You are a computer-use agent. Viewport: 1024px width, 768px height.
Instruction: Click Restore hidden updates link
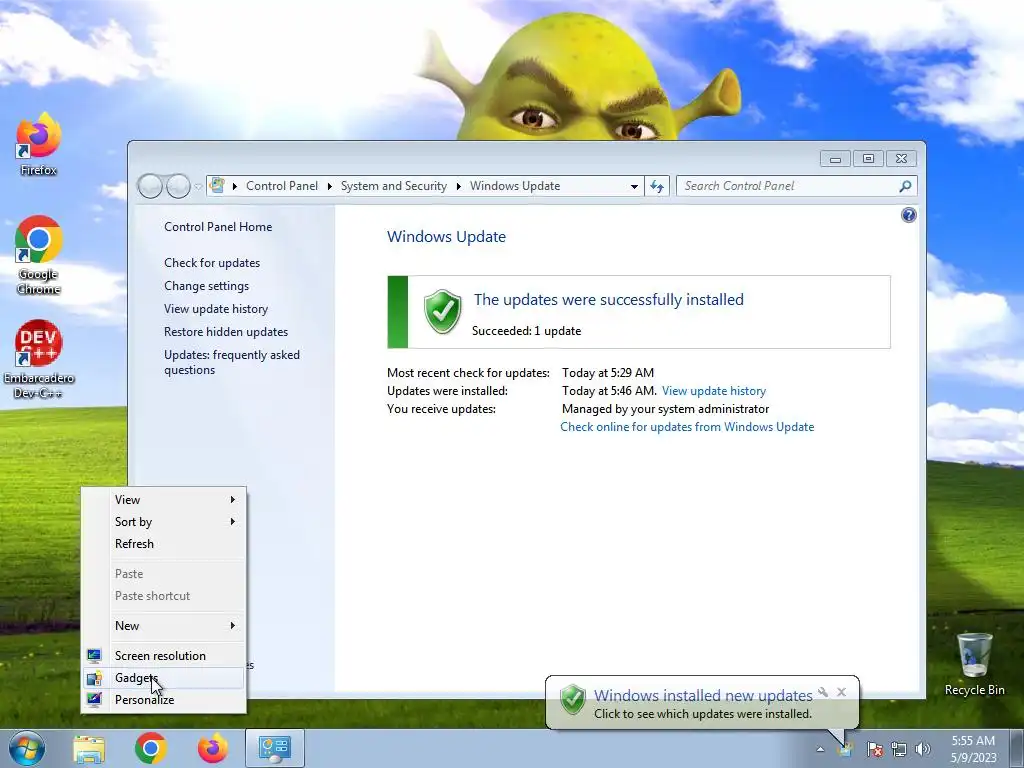(x=226, y=332)
